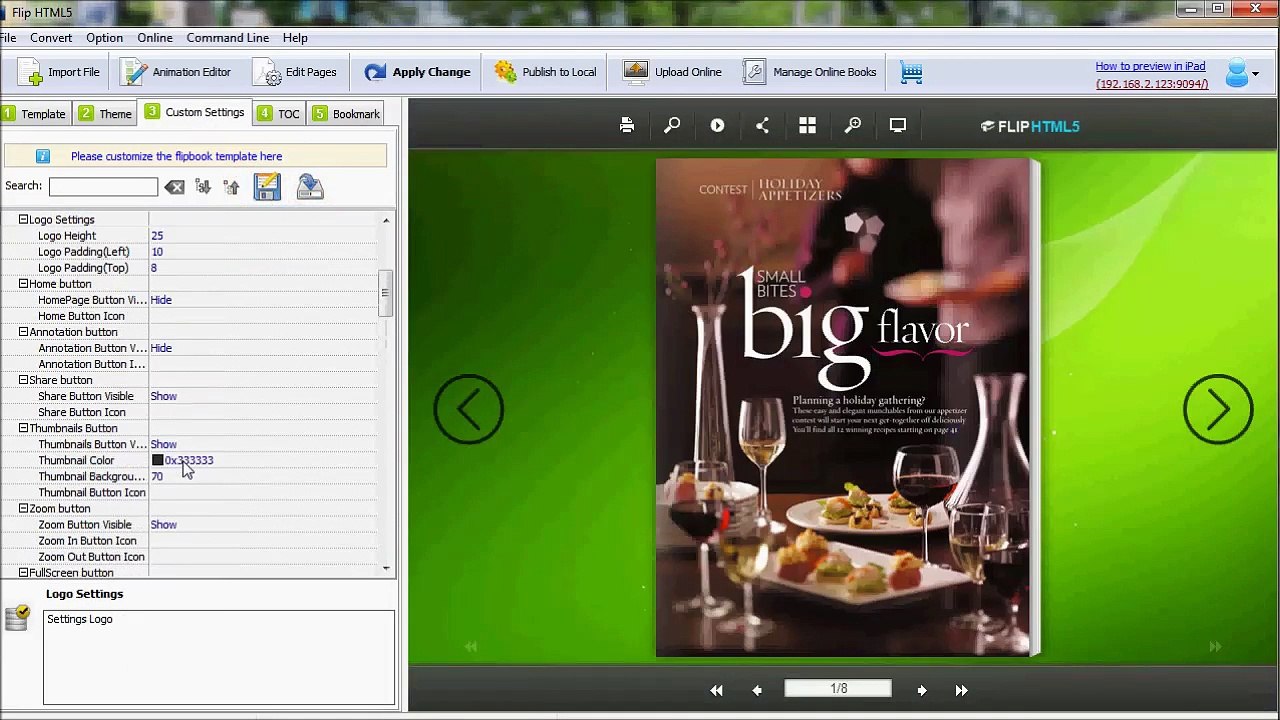Collapse the Home button group
The width and height of the screenshot is (1280, 720).
[x=23, y=284]
